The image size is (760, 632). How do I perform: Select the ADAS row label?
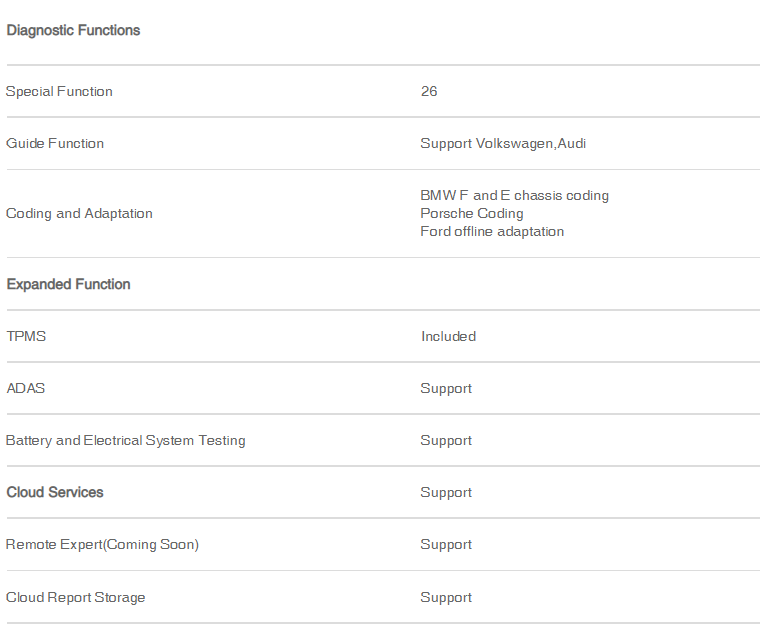[26, 389]
